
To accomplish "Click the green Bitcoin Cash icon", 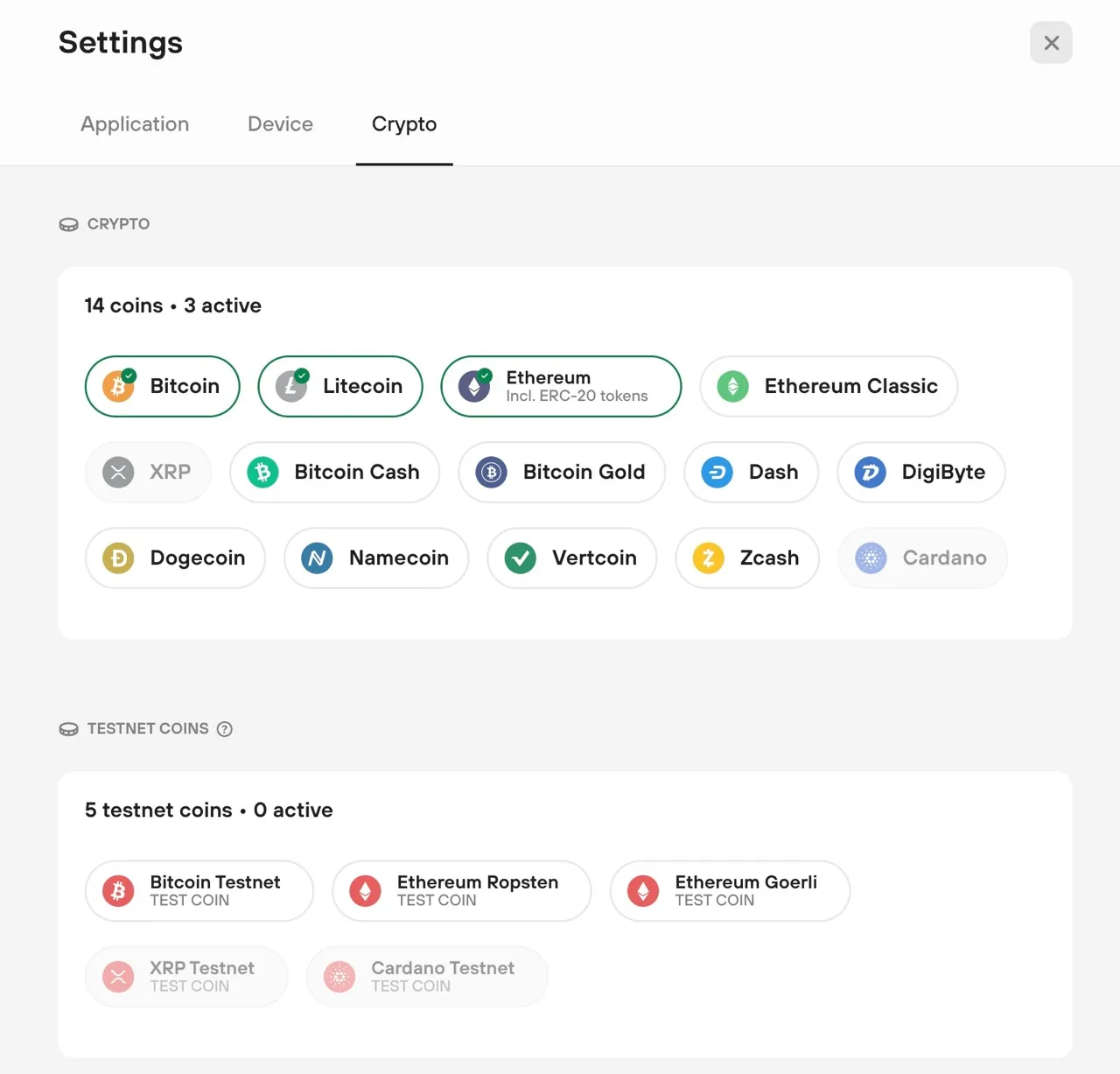I will click(263, 472).
